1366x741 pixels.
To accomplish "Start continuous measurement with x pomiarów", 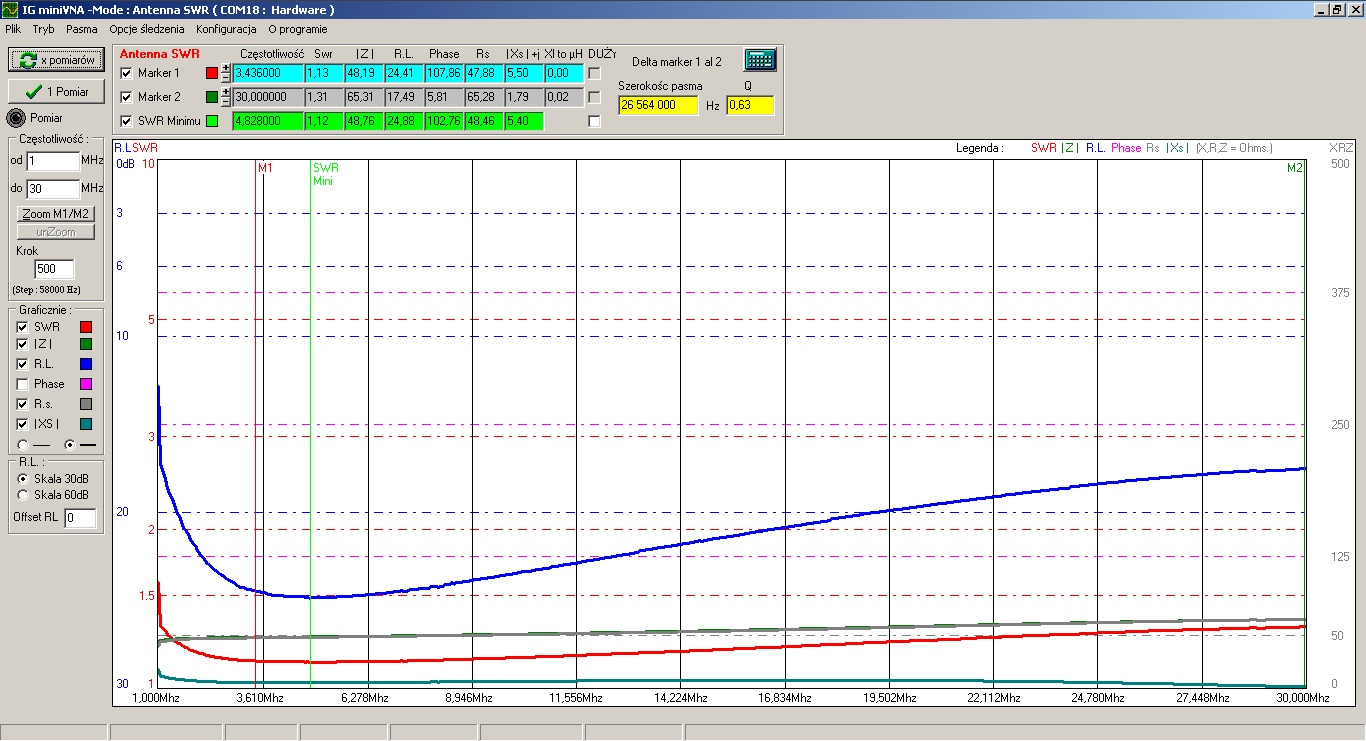I will point(56,61).
